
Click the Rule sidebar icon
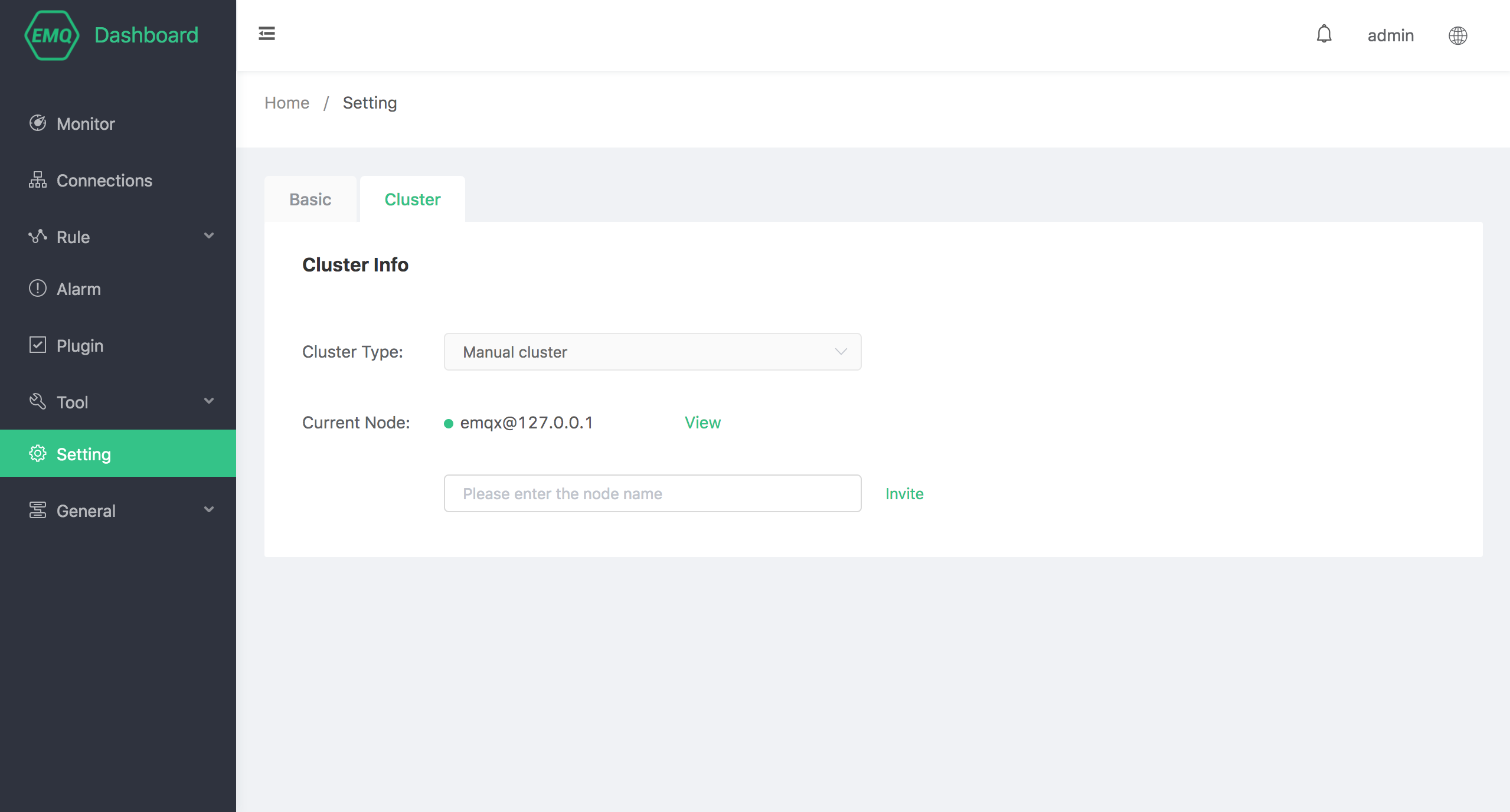[x=37, y=237]
